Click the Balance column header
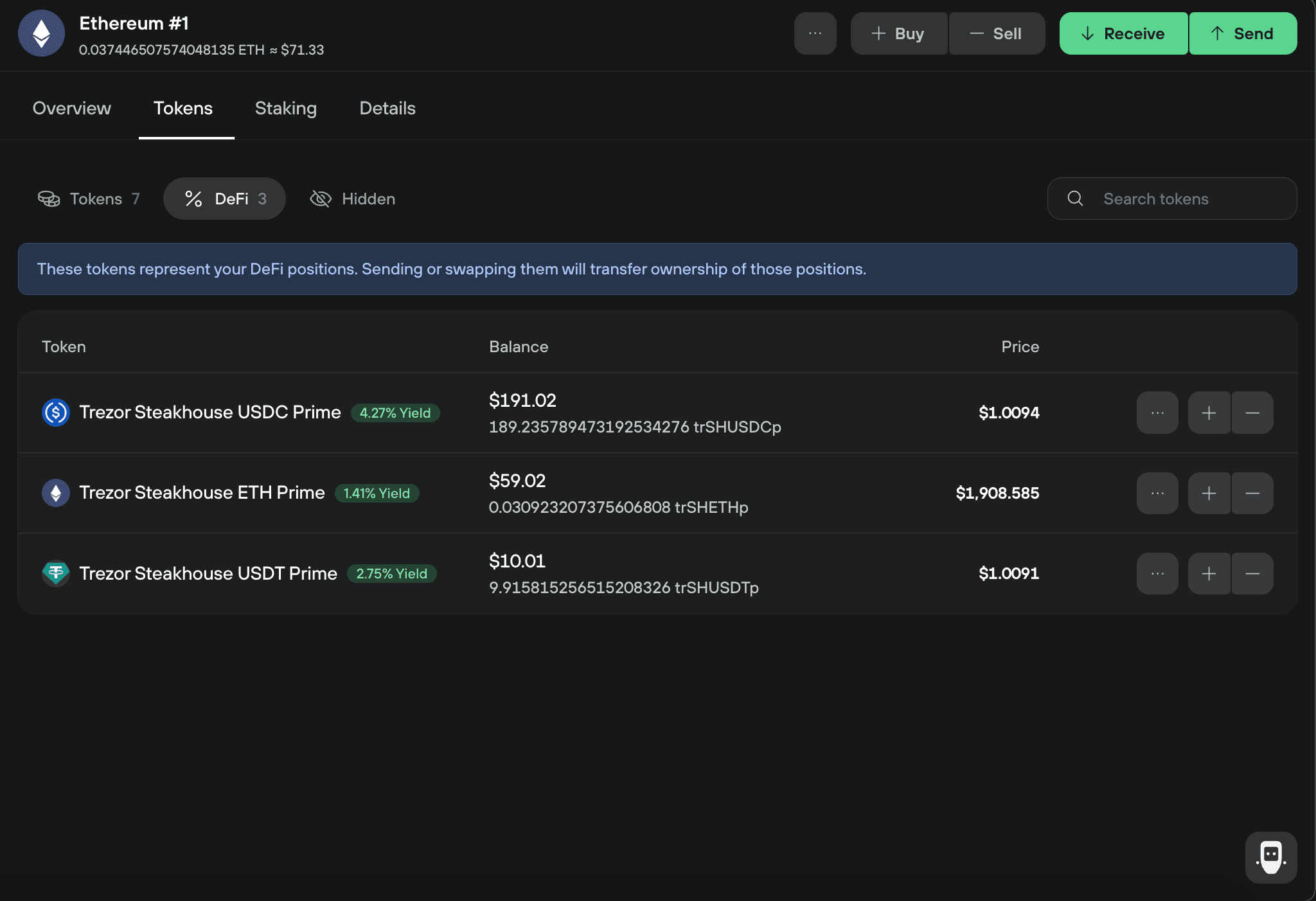The image size is (1316, 901). (519, 346)
